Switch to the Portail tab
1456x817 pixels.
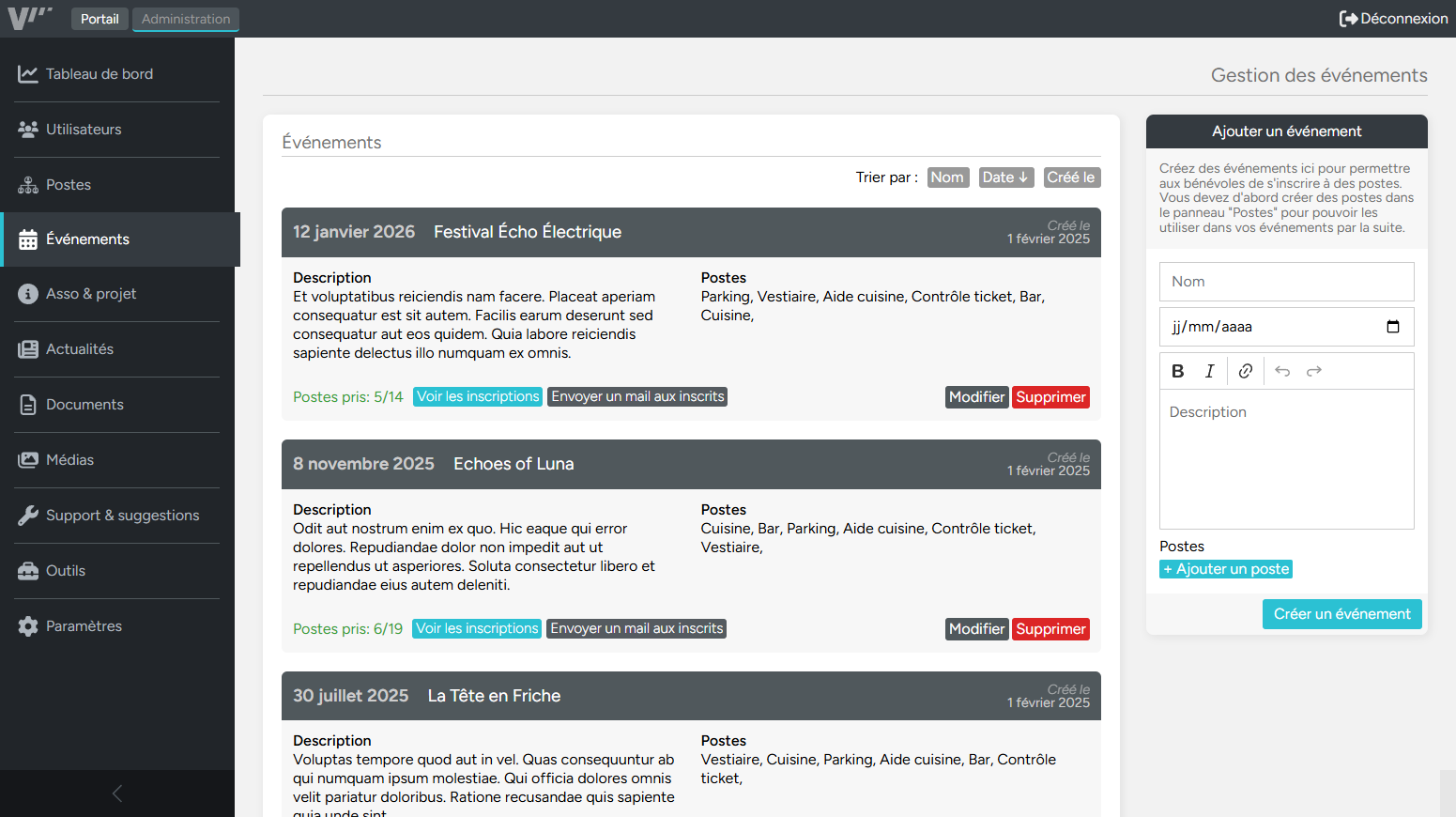[100, 18]
